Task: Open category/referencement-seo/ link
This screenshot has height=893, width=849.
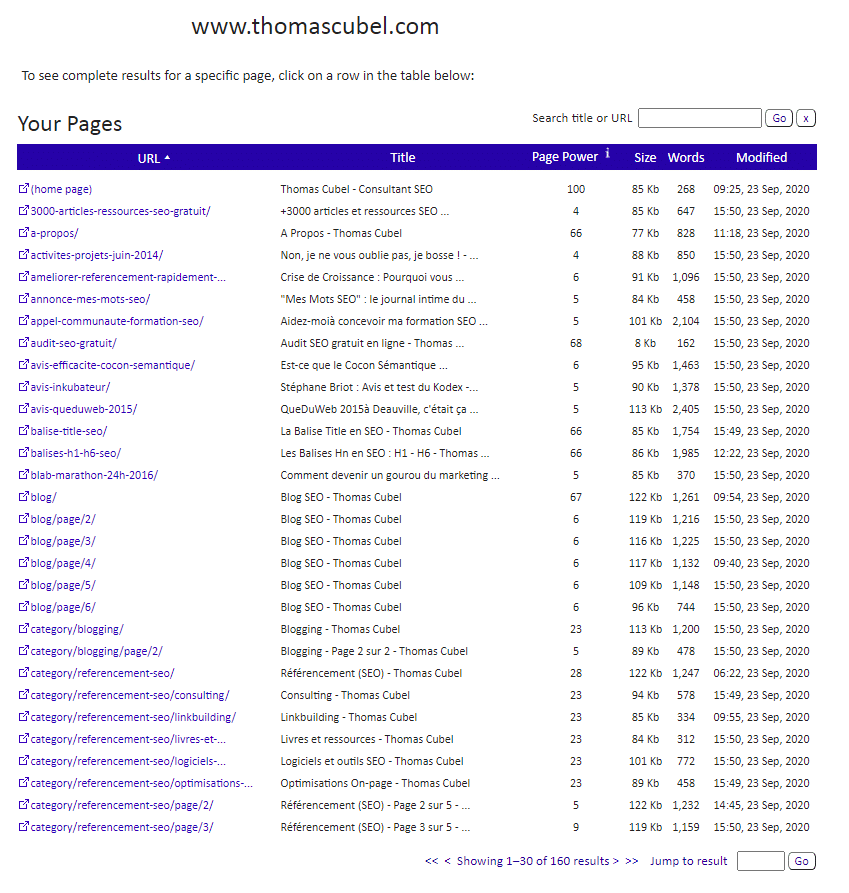Action: 102,673
